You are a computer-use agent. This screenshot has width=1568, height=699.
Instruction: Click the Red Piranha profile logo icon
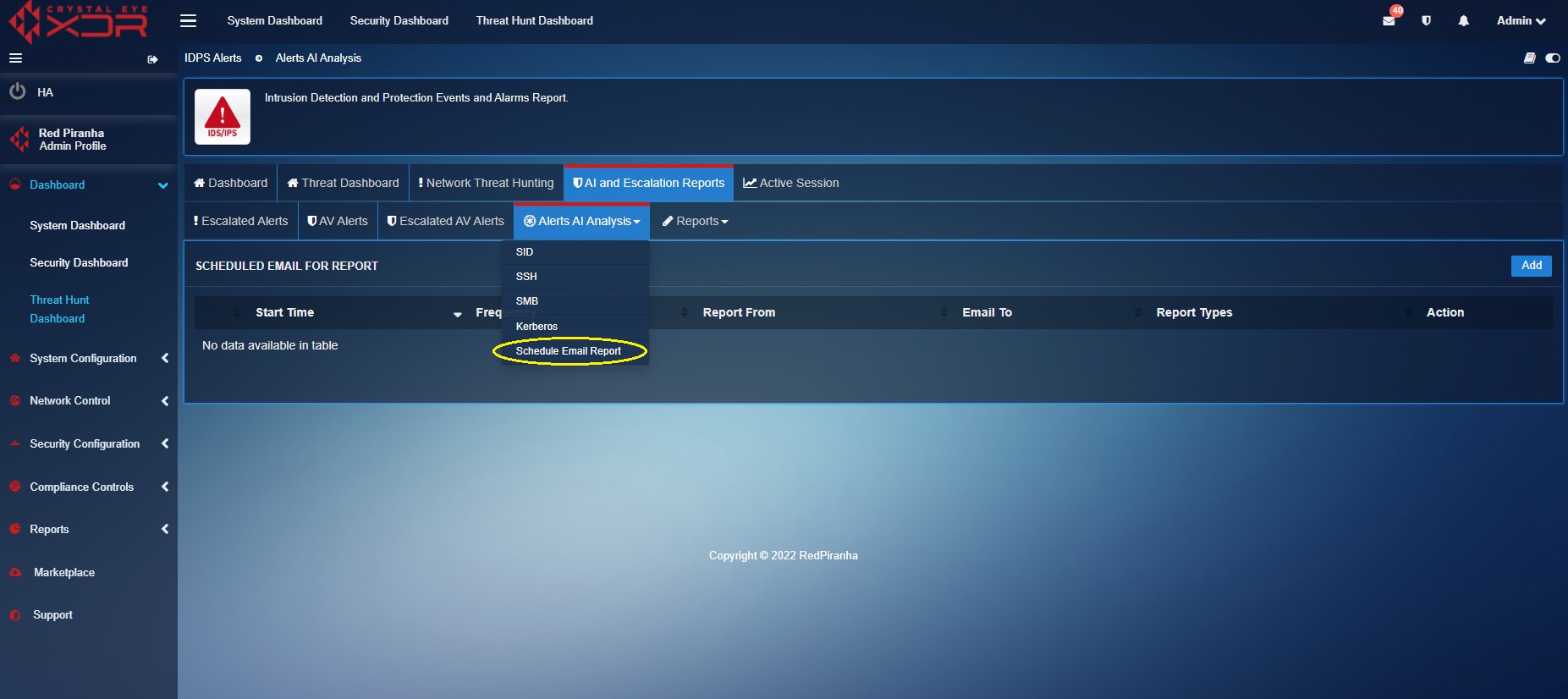(x=19, y=139)
